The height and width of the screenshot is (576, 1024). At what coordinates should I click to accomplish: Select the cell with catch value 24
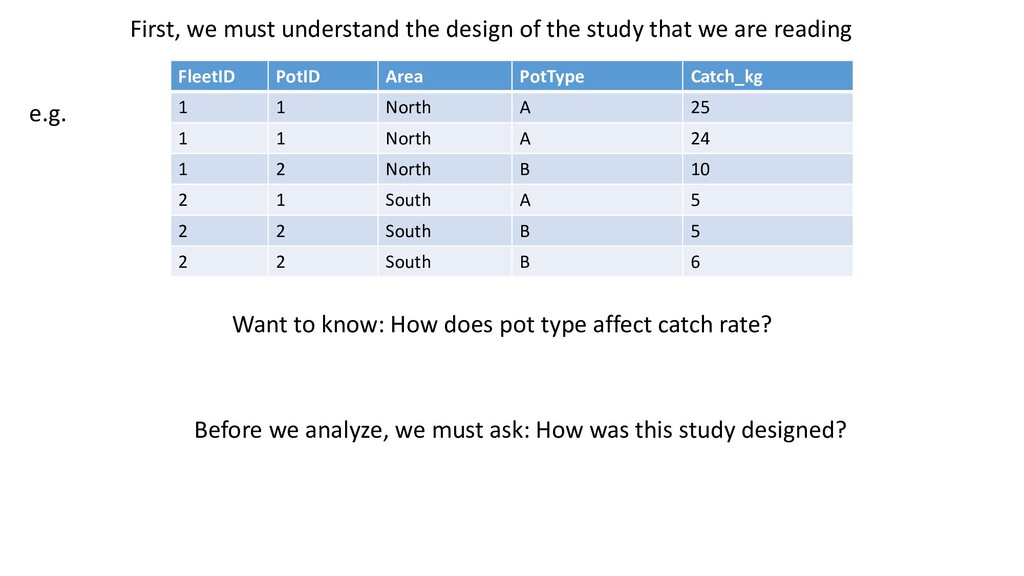[x=768, y=138]
